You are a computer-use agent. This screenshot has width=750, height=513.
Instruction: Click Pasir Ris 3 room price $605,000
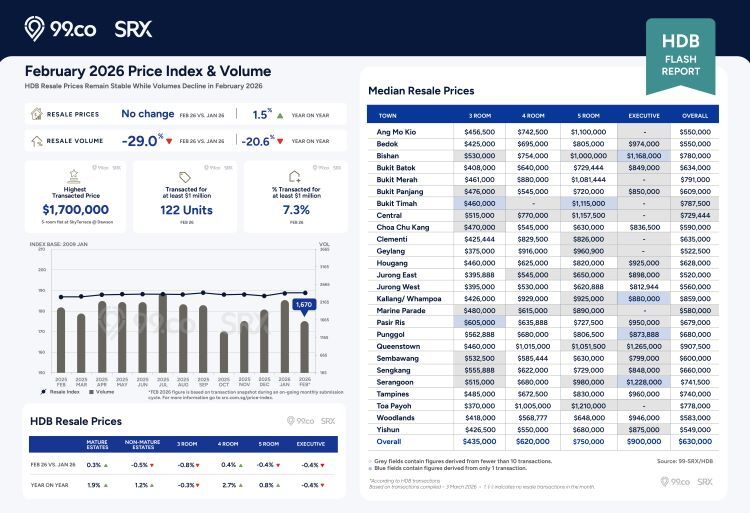(480, 323)
